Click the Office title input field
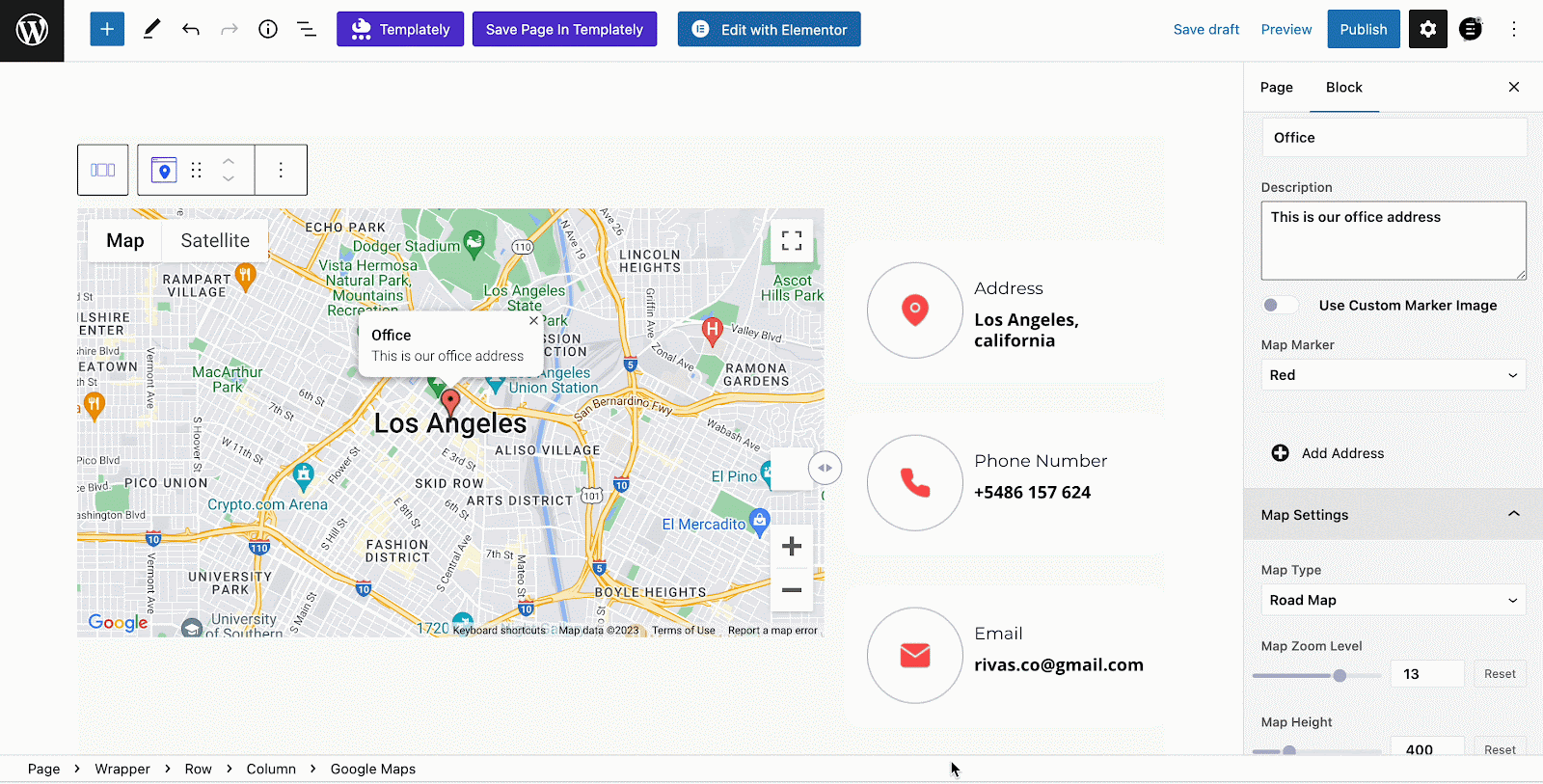Image resolution: width=1543 pixels, height=784 pixels. [1394, 138]
